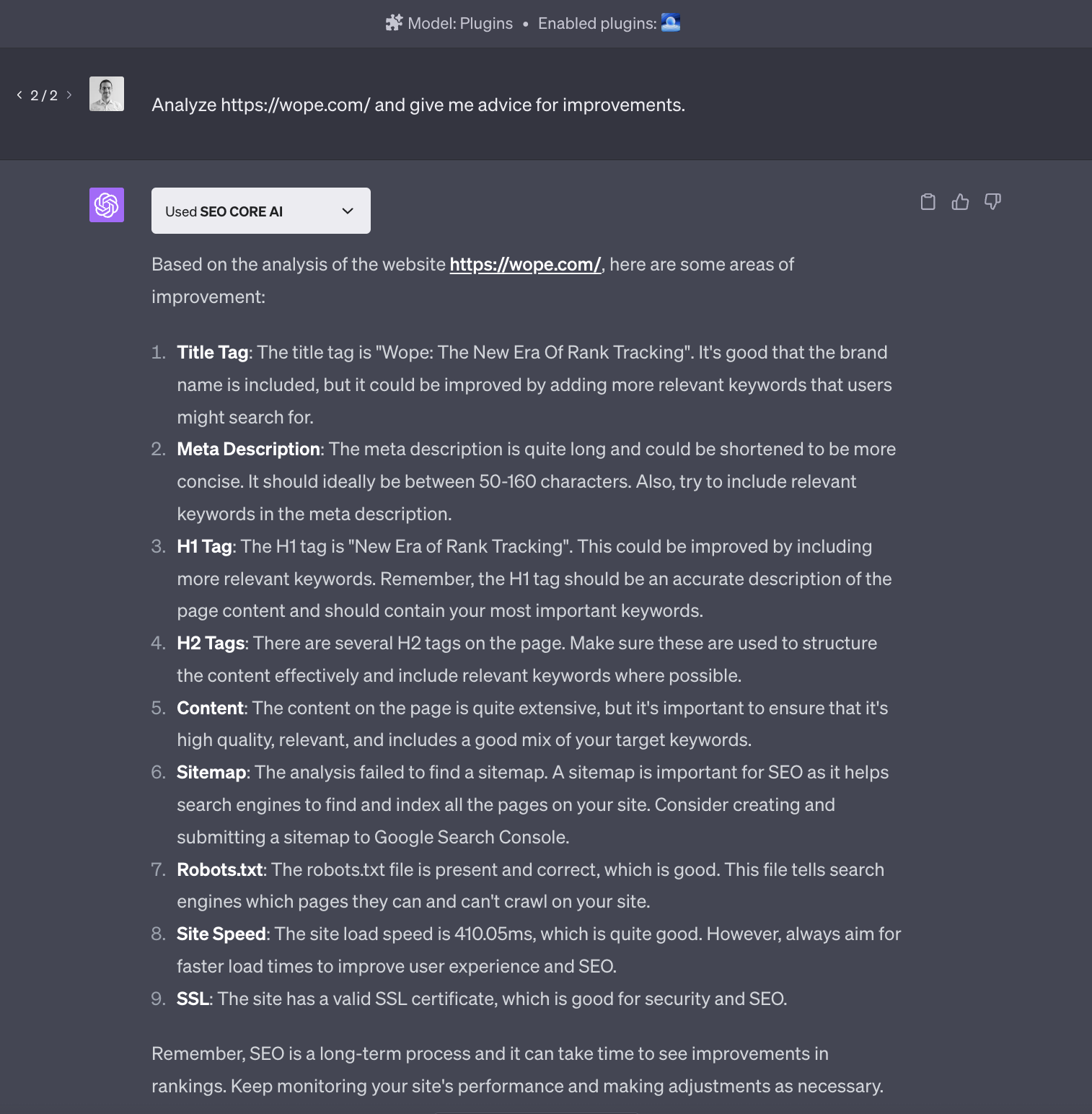The height and width of the screenshot is (1114, 1092).
Task: Copy the response with clipboard icon
Action: [928, 202]
